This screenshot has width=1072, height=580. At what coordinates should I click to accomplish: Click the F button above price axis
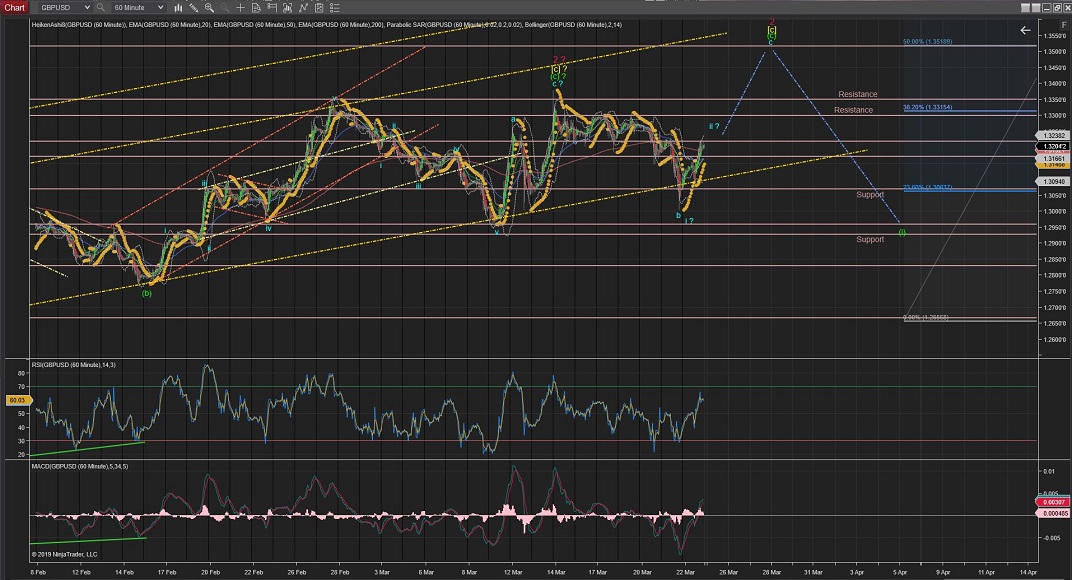pyautogui.click(x=1064, y=24)
